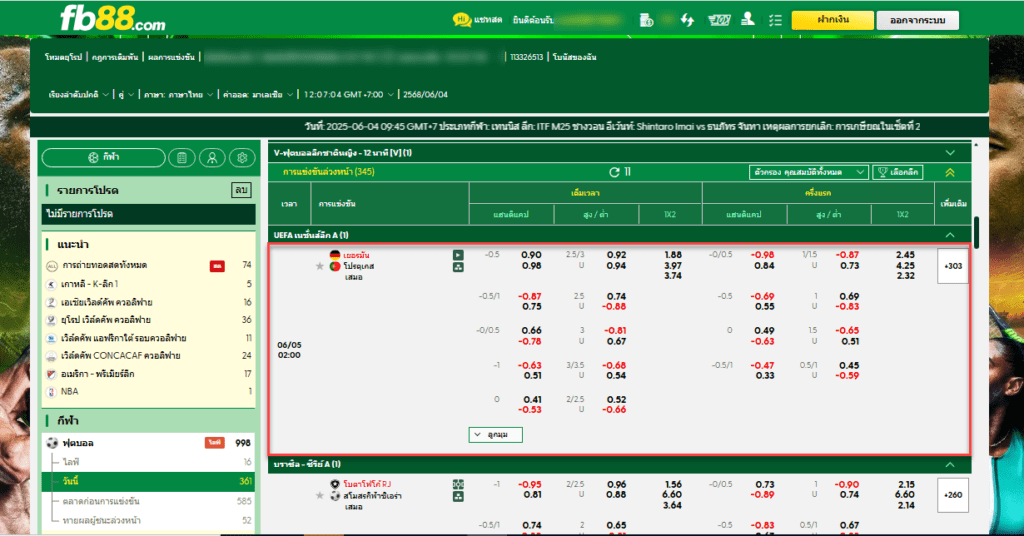This screenshot has width=1024, height=536.
Task: Bet Germany 1X2 home win odds 1.88
Action: tap(673, 255)
